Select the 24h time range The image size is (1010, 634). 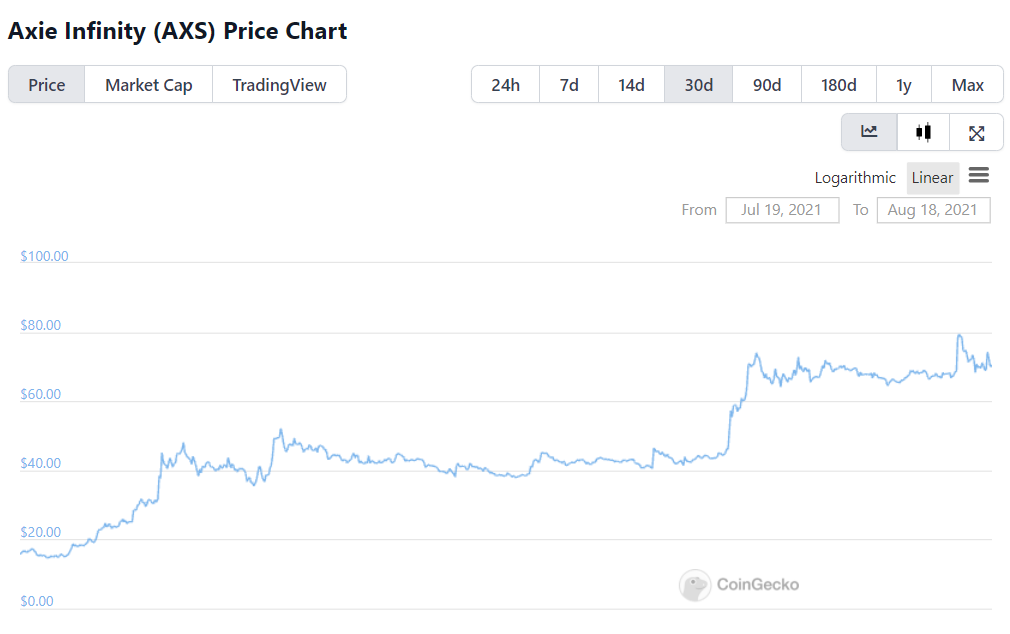point(506,85)
